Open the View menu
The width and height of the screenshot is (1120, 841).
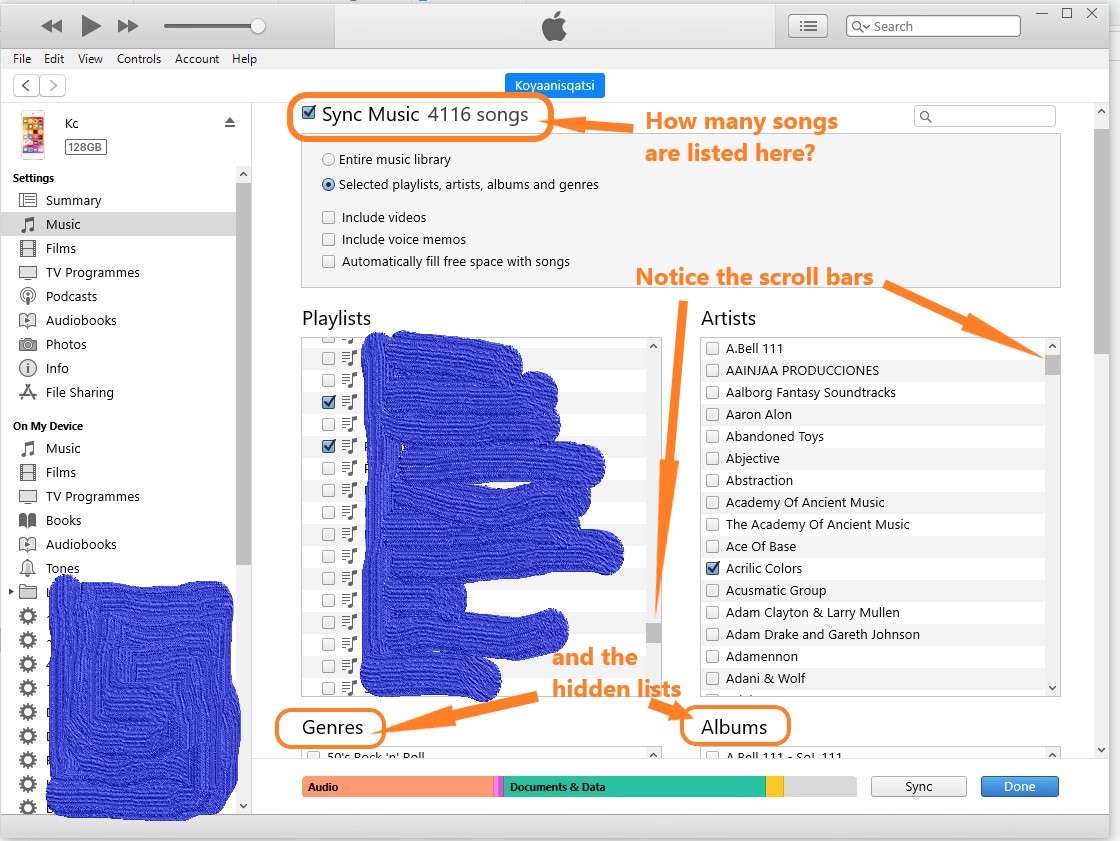click(x=90, y=59)
